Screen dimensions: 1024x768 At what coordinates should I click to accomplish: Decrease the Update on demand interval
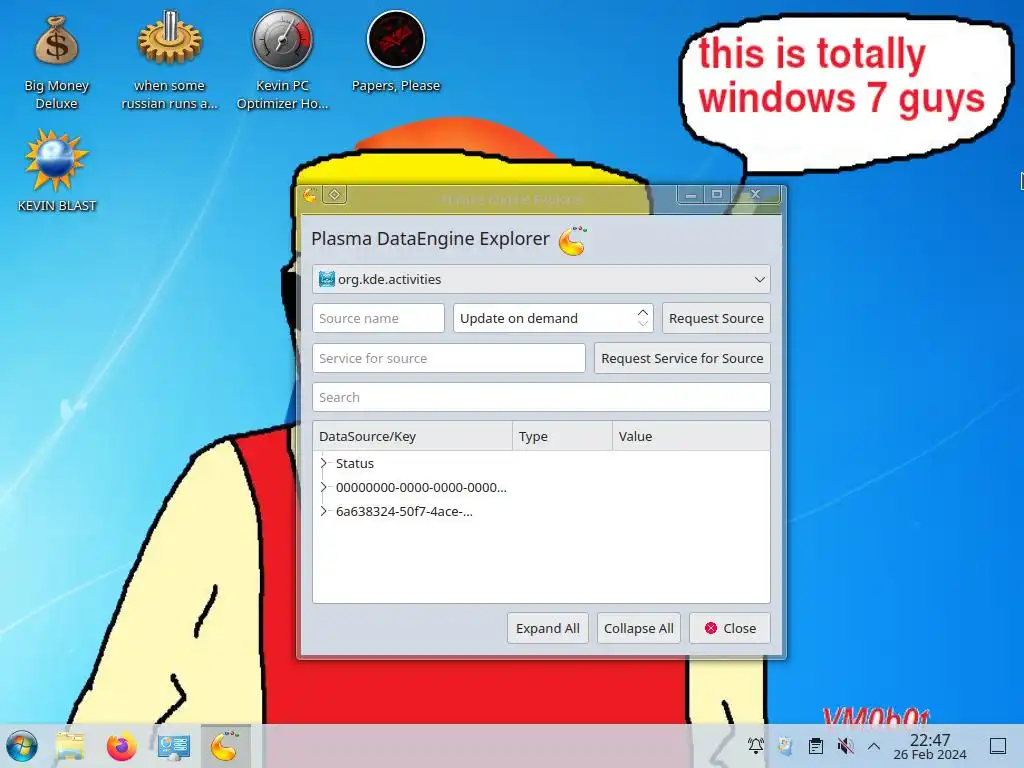pos(643,324)
